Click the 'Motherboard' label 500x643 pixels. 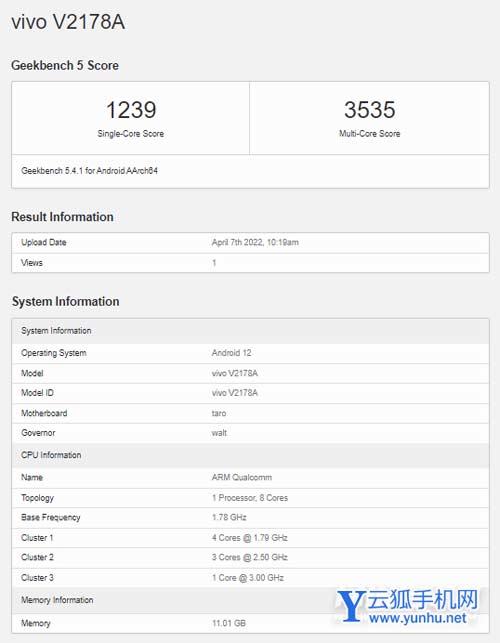(44, 413)
